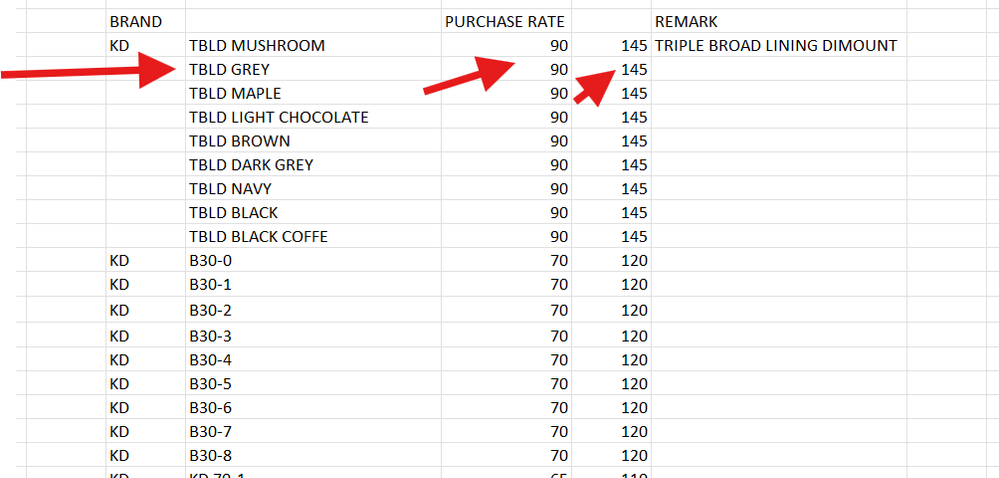Screen dimensions: 999x478
Task: Click the TBLD NAVY cell
Action: point(313,189)
